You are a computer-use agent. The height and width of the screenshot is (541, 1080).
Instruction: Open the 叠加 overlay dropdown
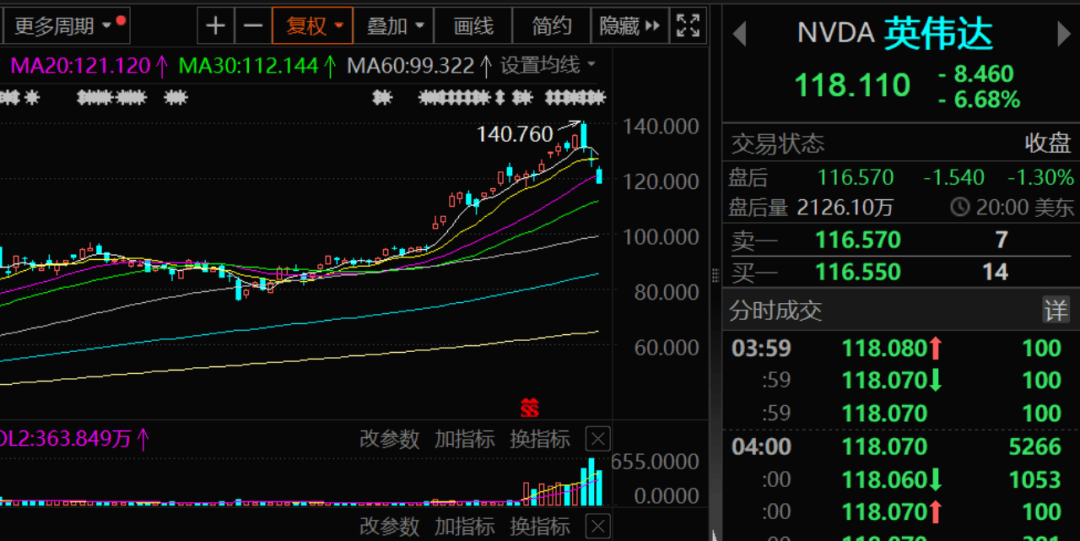[395, 26]
